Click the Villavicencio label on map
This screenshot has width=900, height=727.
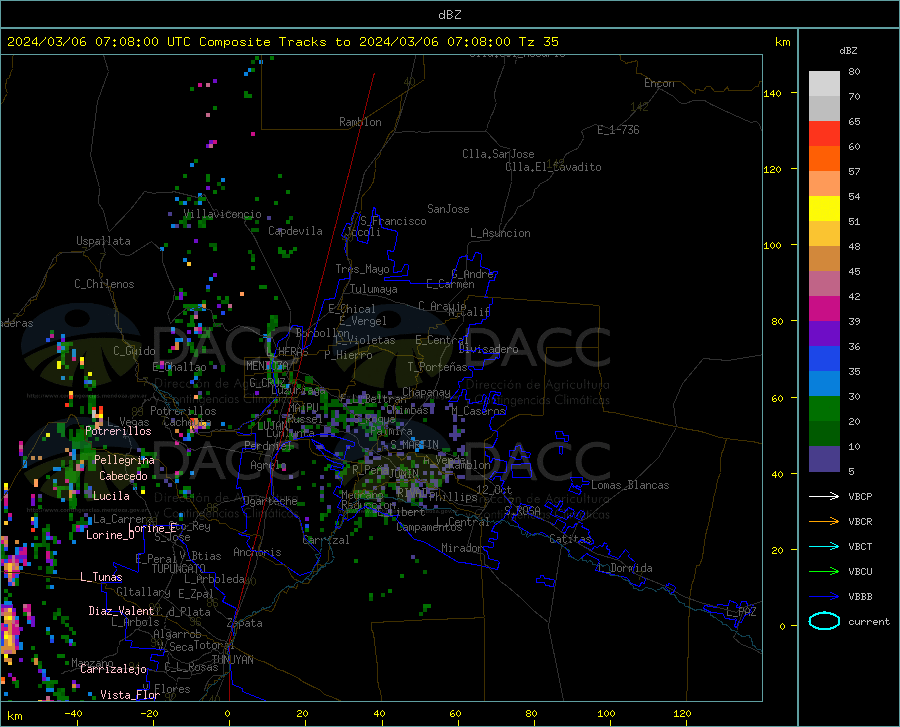pos(222,214)
